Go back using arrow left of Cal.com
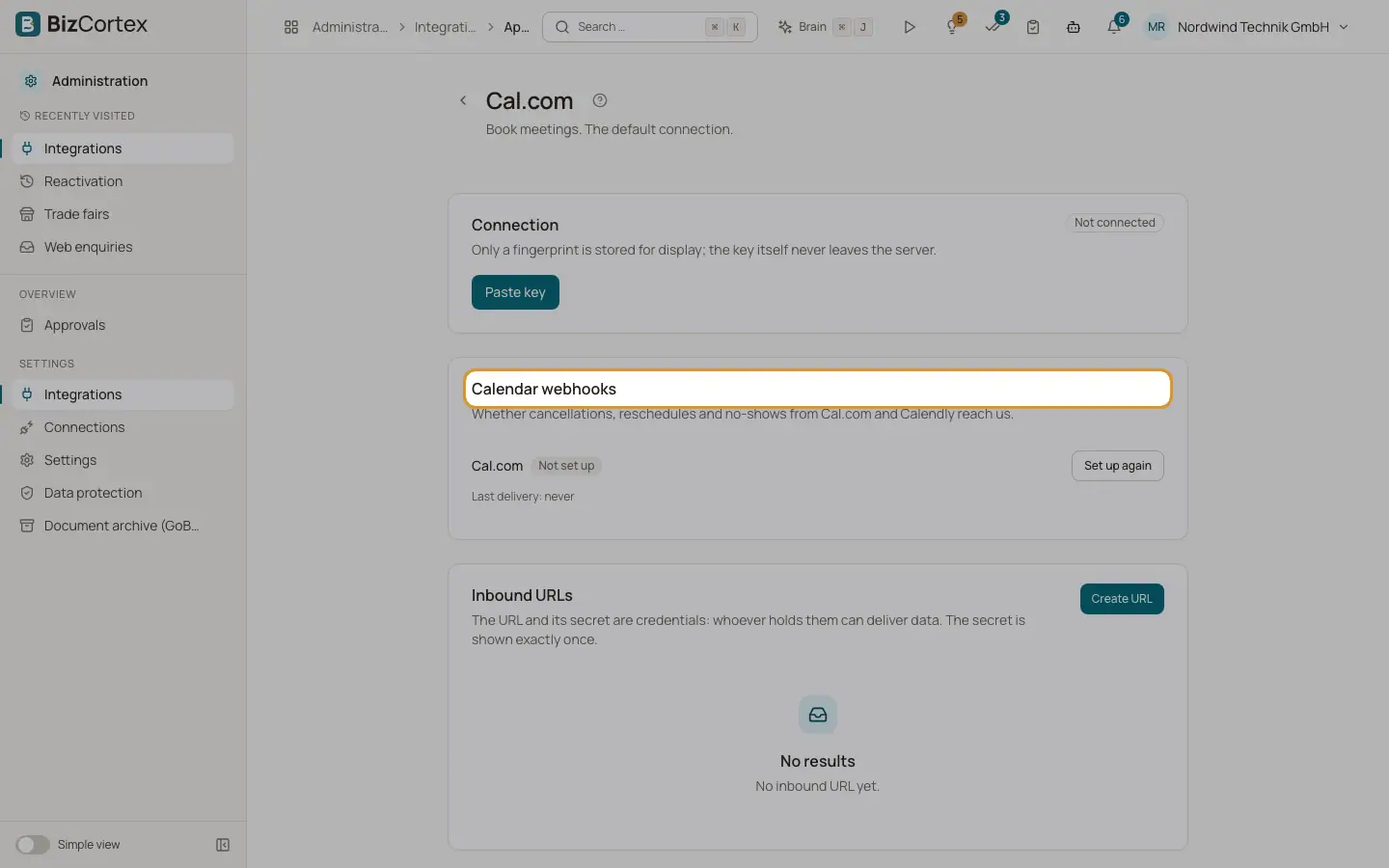Image resolution: width=1389 pixels, height=868 pixels. 463,100
